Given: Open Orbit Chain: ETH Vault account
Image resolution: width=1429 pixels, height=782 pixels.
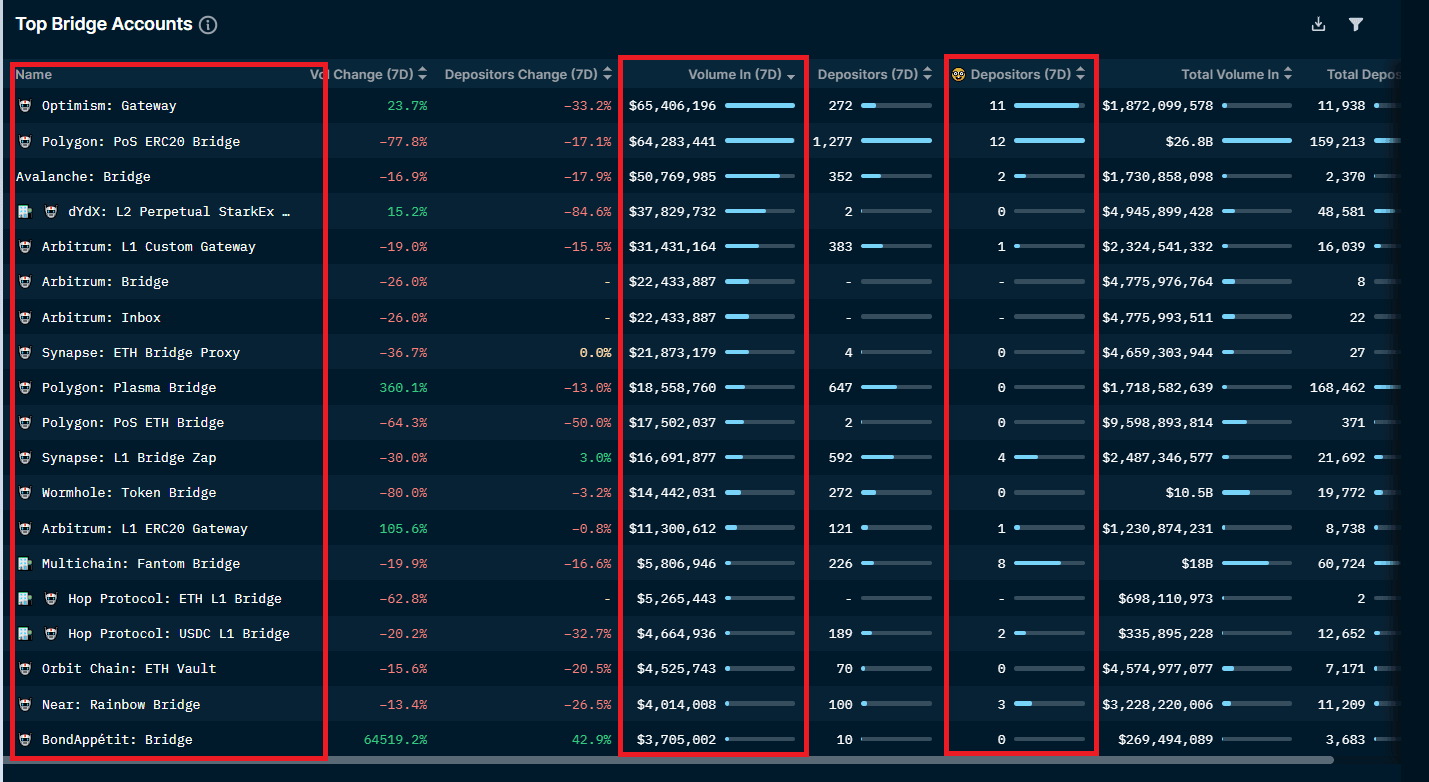Looking at the screenshot, I should (x=129, y=669).
